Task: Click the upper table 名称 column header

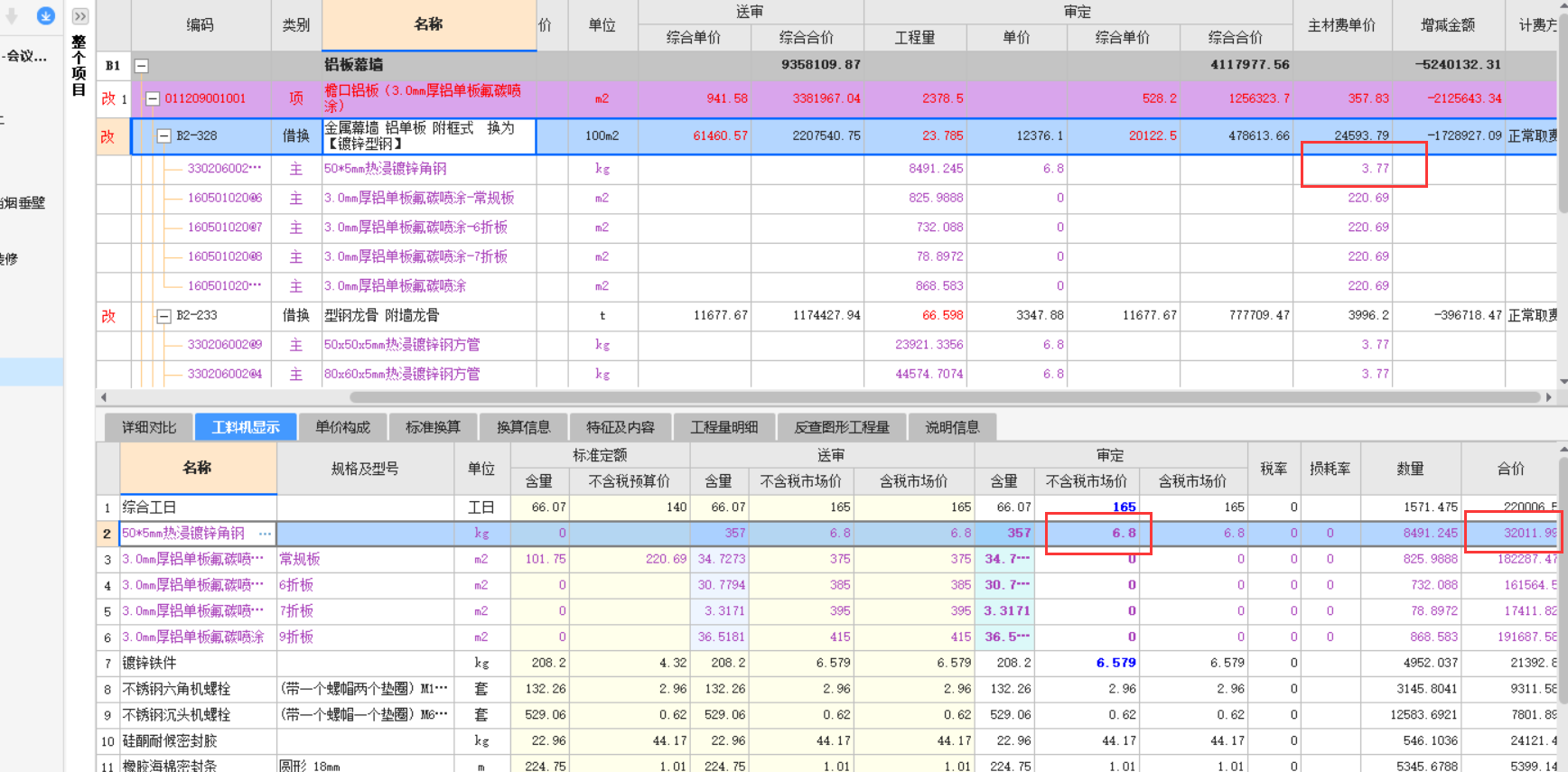Action: click(x=429, y=24)
